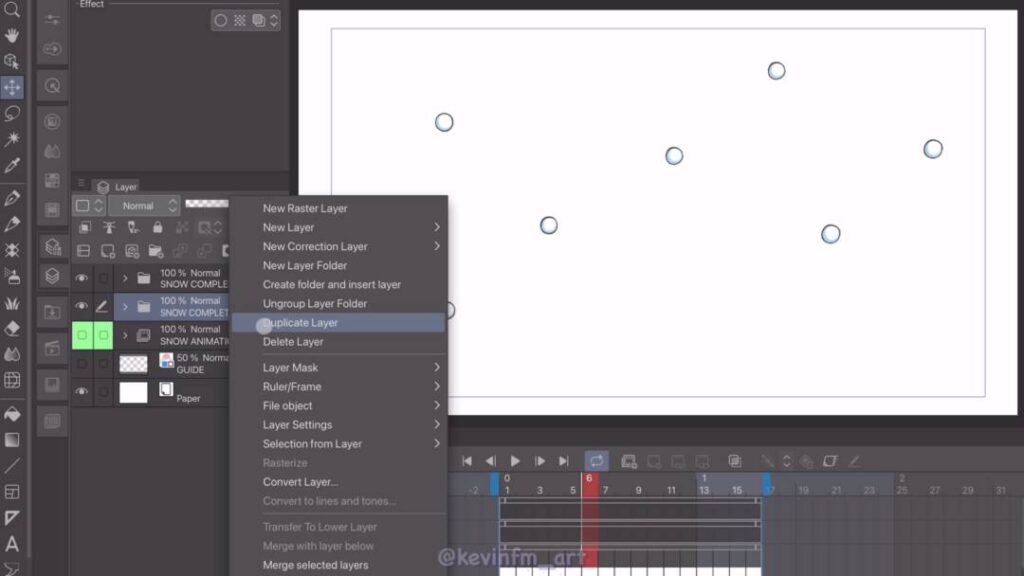This screenshot has width=1024, height=576.
Task: Toggle the edit-target box of top SNOW COMPLETE folder
Action: click(x=103, y=278)
